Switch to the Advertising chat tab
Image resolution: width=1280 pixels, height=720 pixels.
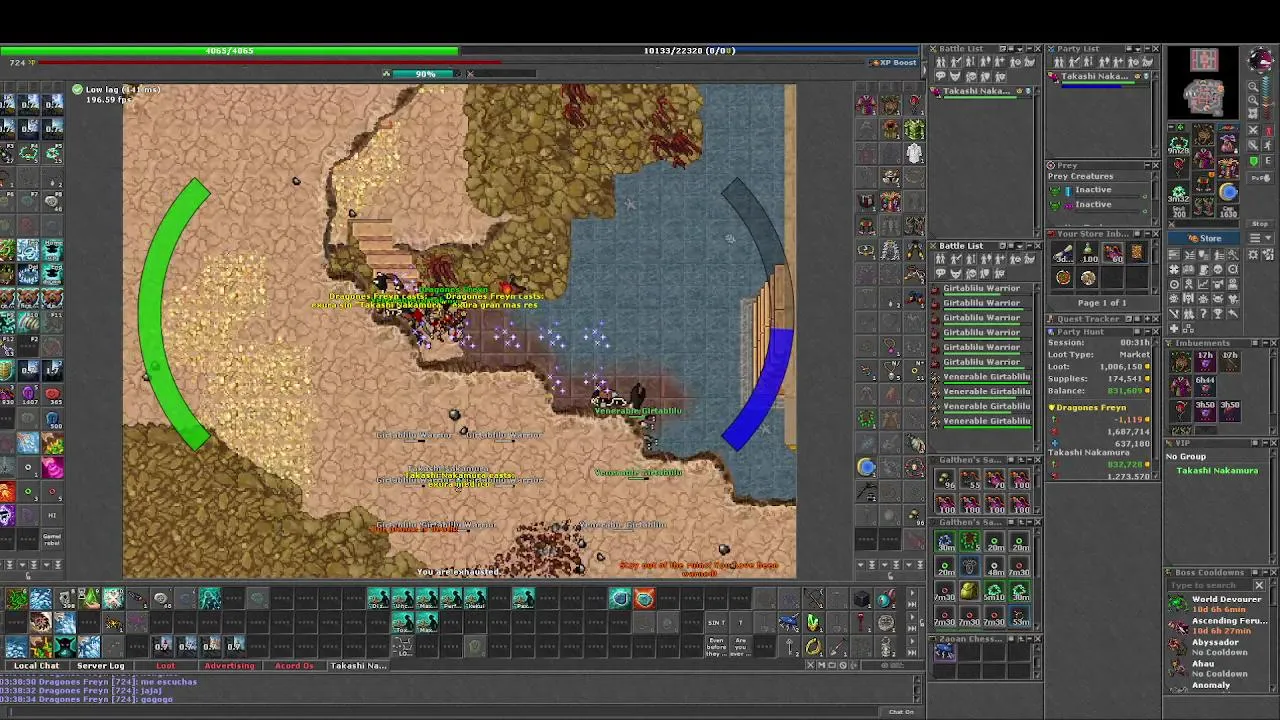[229, 665]
